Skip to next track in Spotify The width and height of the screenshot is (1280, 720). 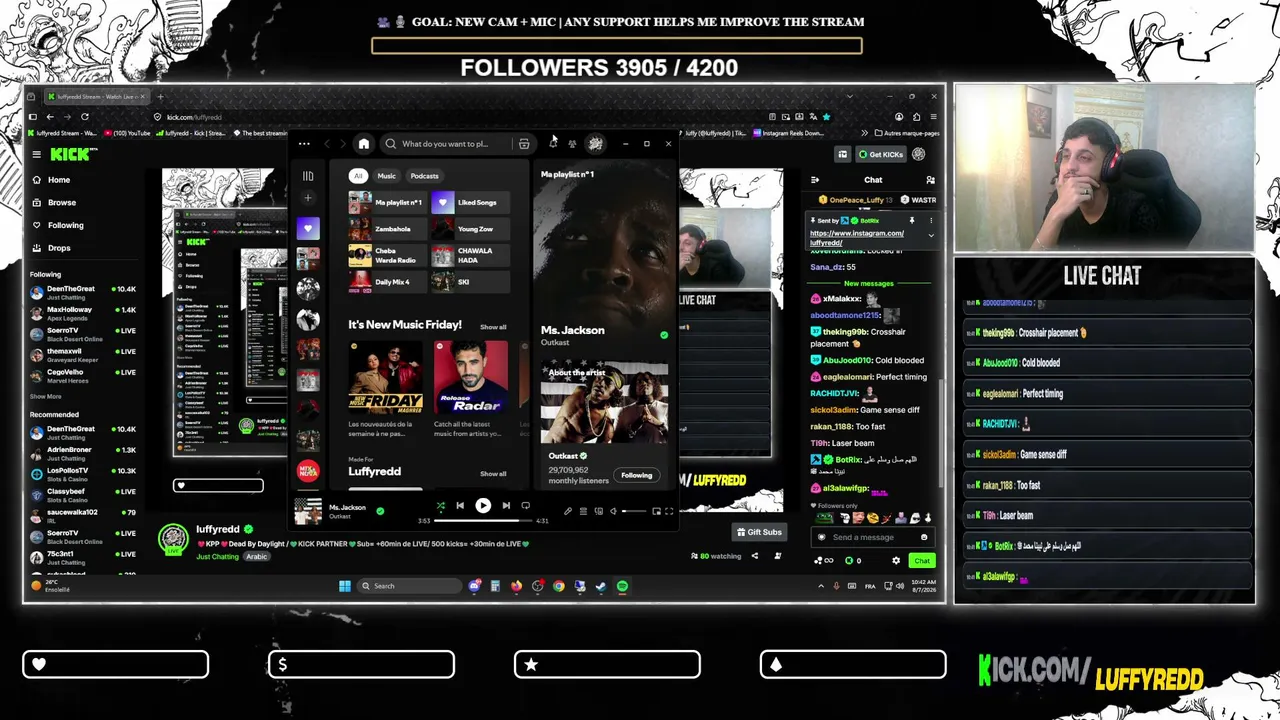coord(506,506)
